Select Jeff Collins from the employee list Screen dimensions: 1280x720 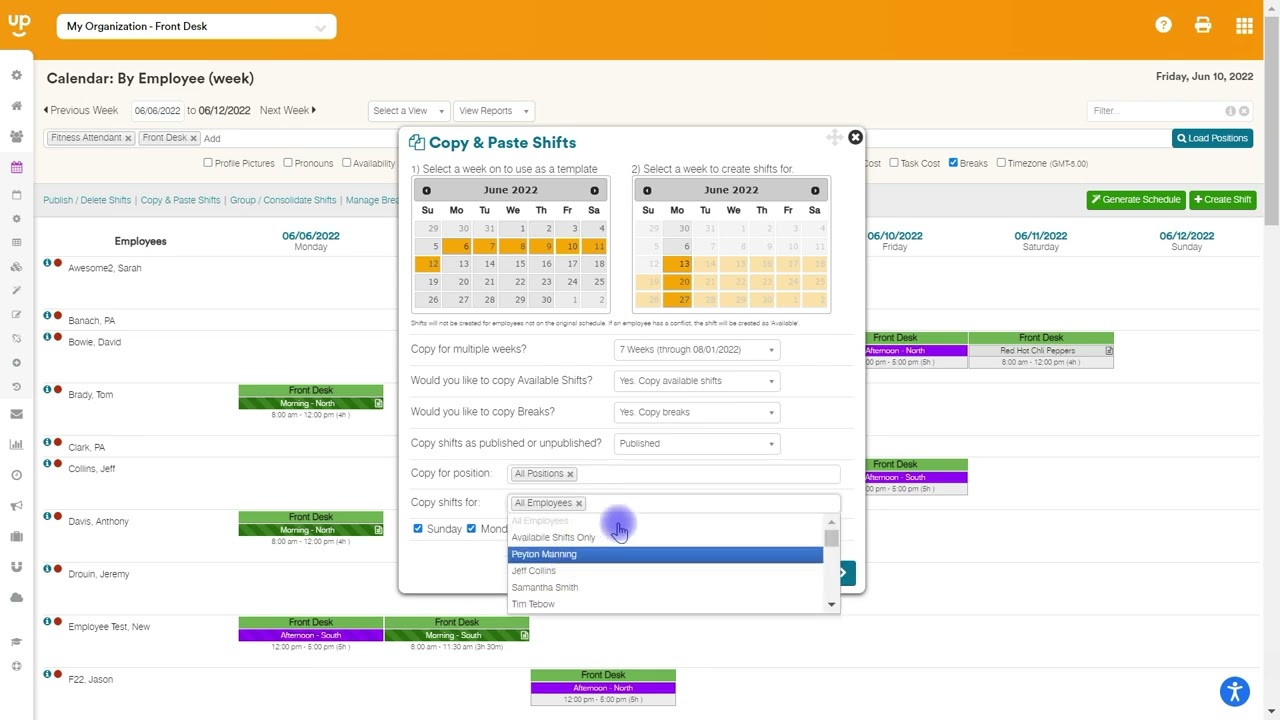pyautogui.click(x=666, y=571)
